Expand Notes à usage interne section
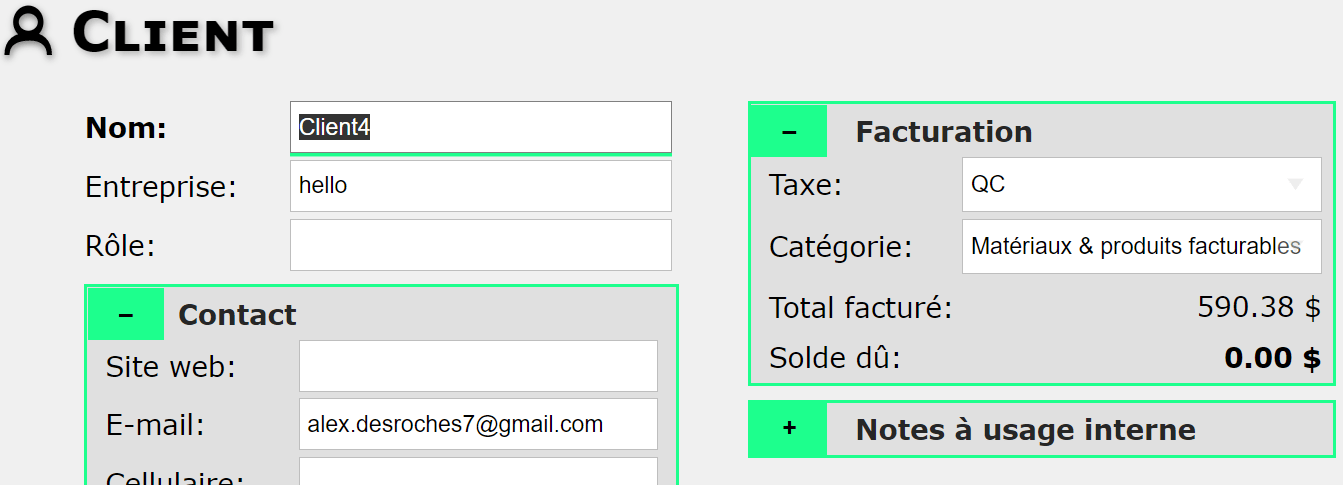Viewport: 1343px width, 485px height. click(788, 429)
